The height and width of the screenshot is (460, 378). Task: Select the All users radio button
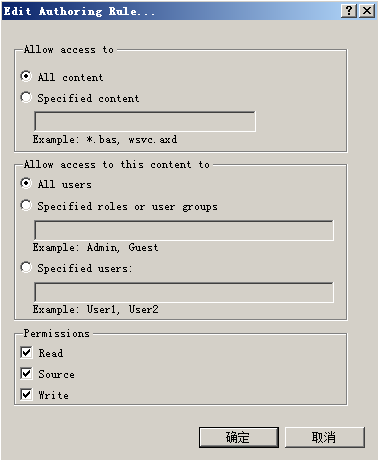[26, 183]
